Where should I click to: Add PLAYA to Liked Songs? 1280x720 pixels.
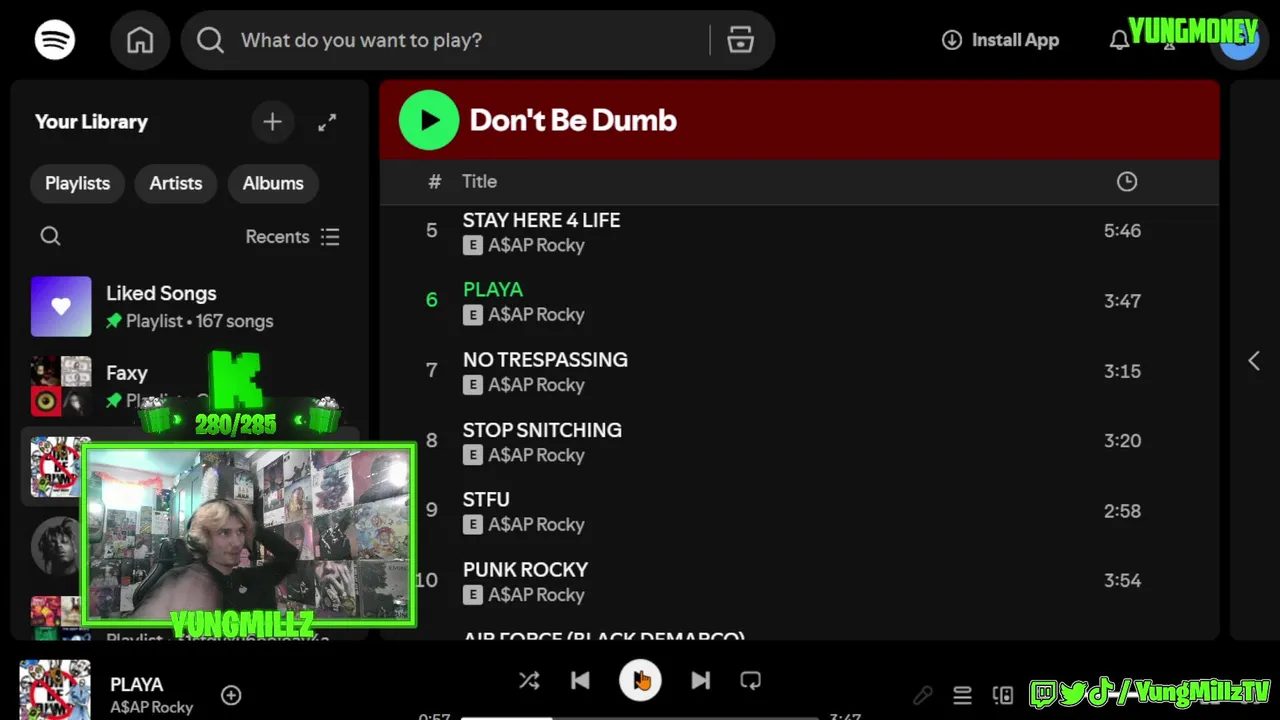click(x=231, y=695)
